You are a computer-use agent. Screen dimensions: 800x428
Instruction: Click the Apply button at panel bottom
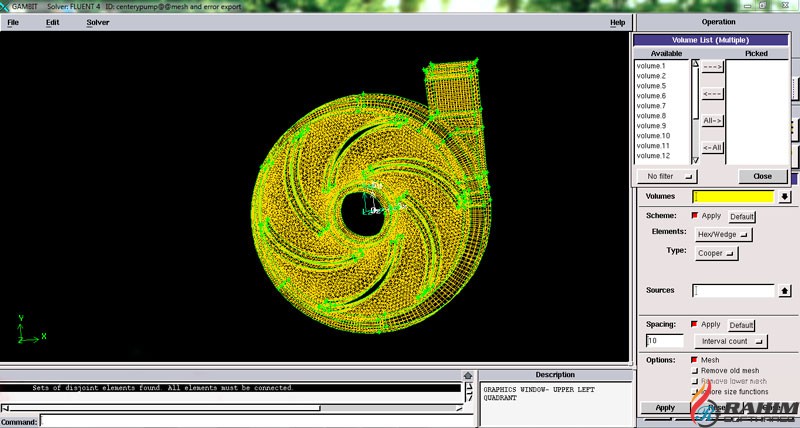[665, 408]
